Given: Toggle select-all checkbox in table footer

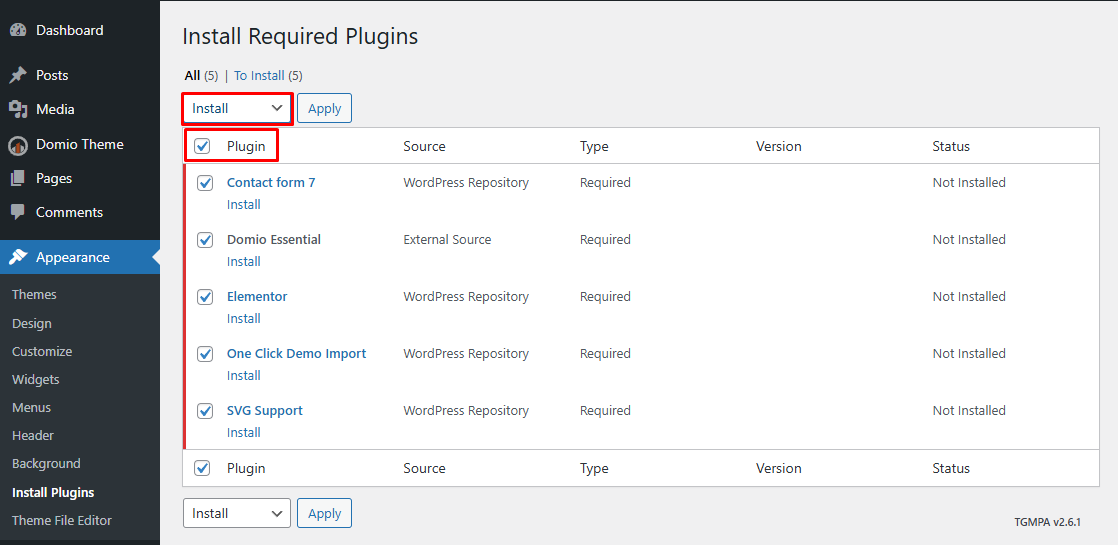Looking at the screenshot, I should click(202, 468).
